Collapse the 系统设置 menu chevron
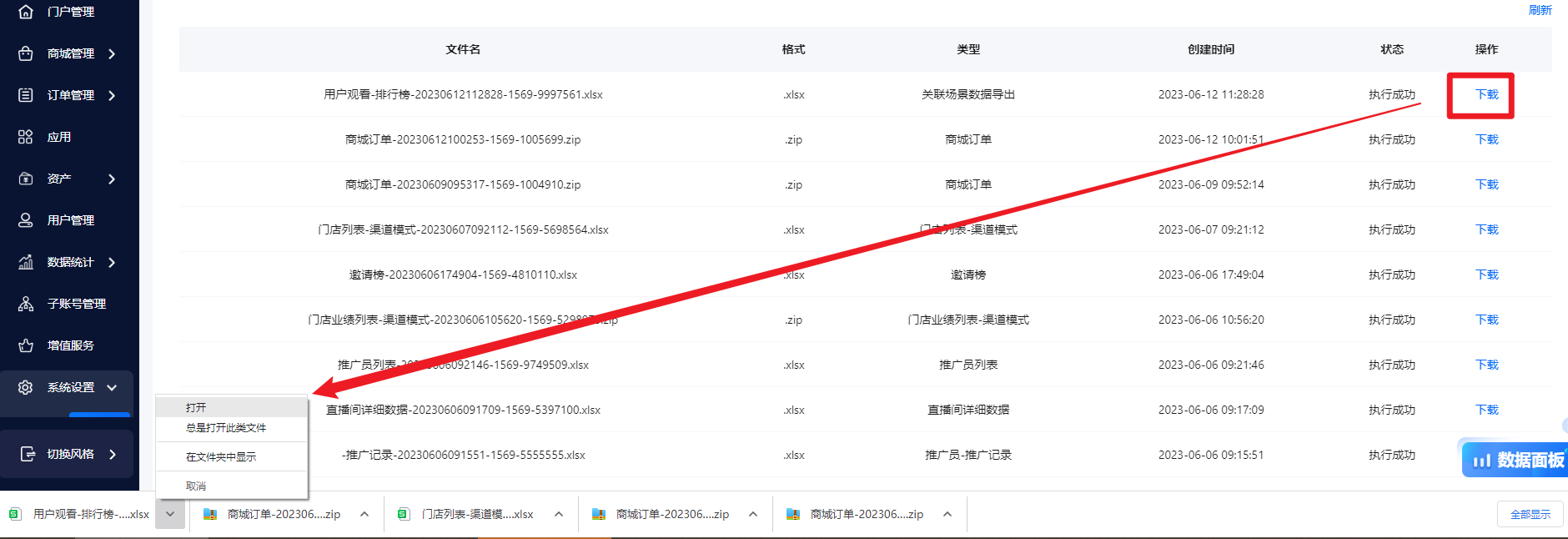1568x539 pixels. coord(112,387)
